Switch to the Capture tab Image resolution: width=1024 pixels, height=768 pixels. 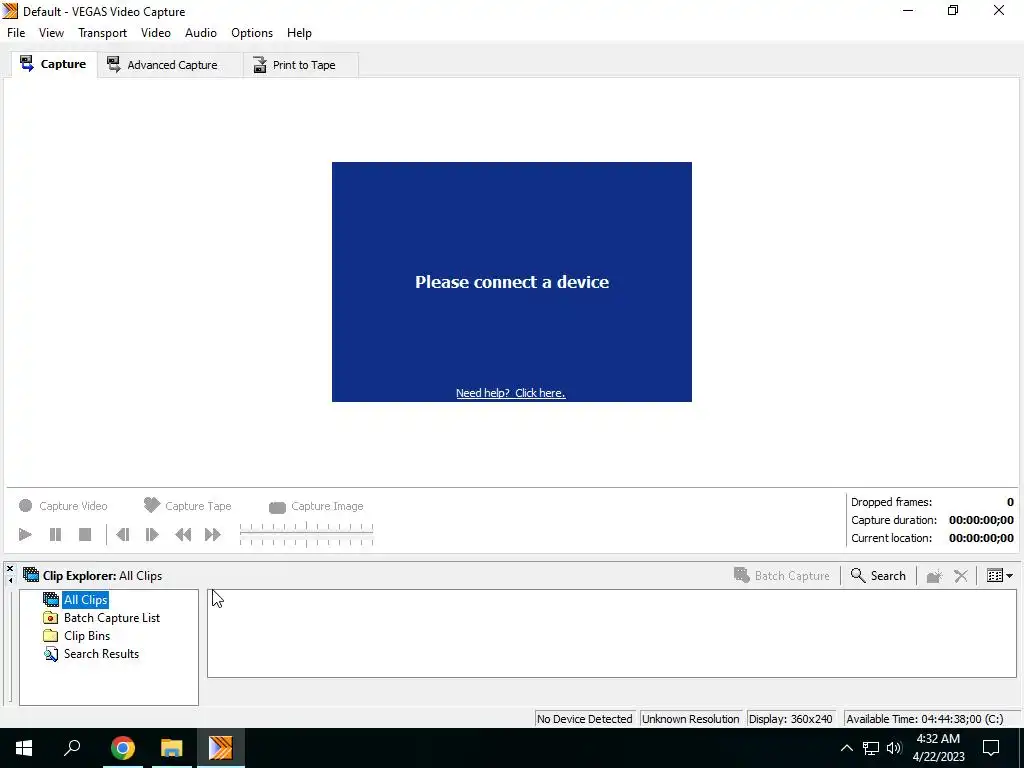54,64
